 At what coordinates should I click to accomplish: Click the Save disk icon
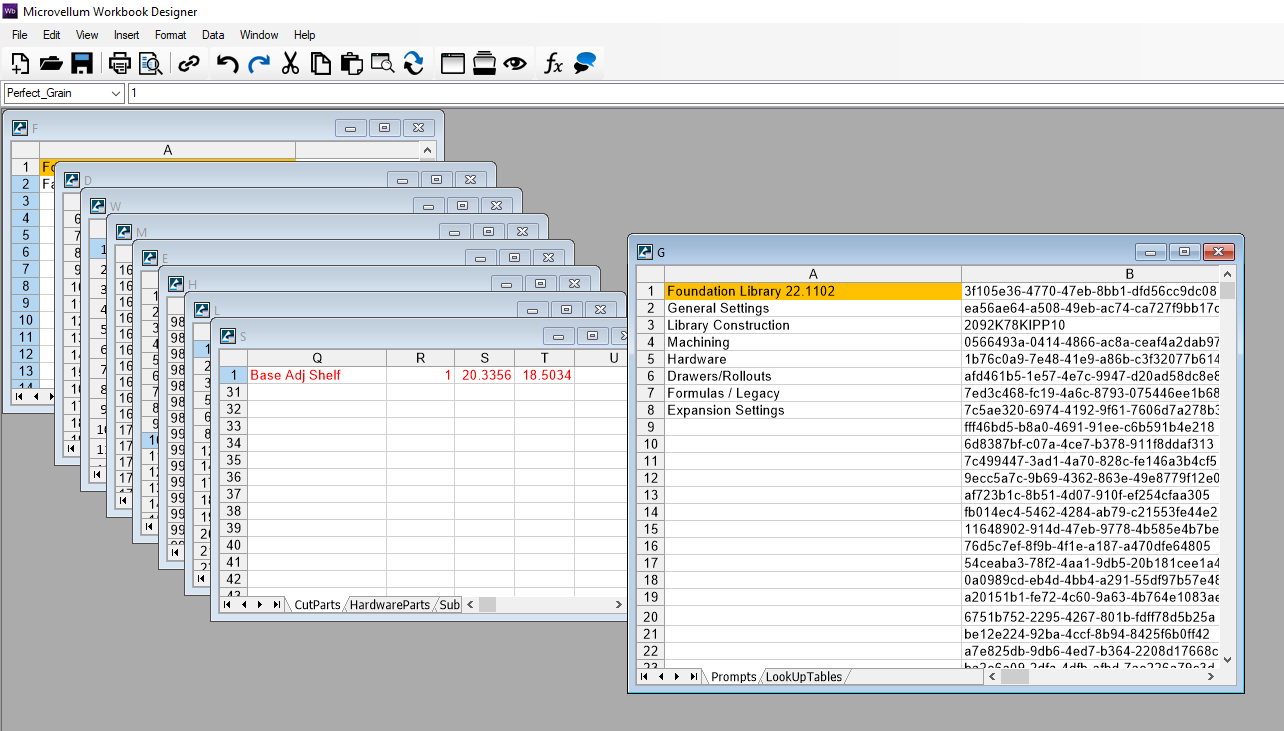point(82,63)
